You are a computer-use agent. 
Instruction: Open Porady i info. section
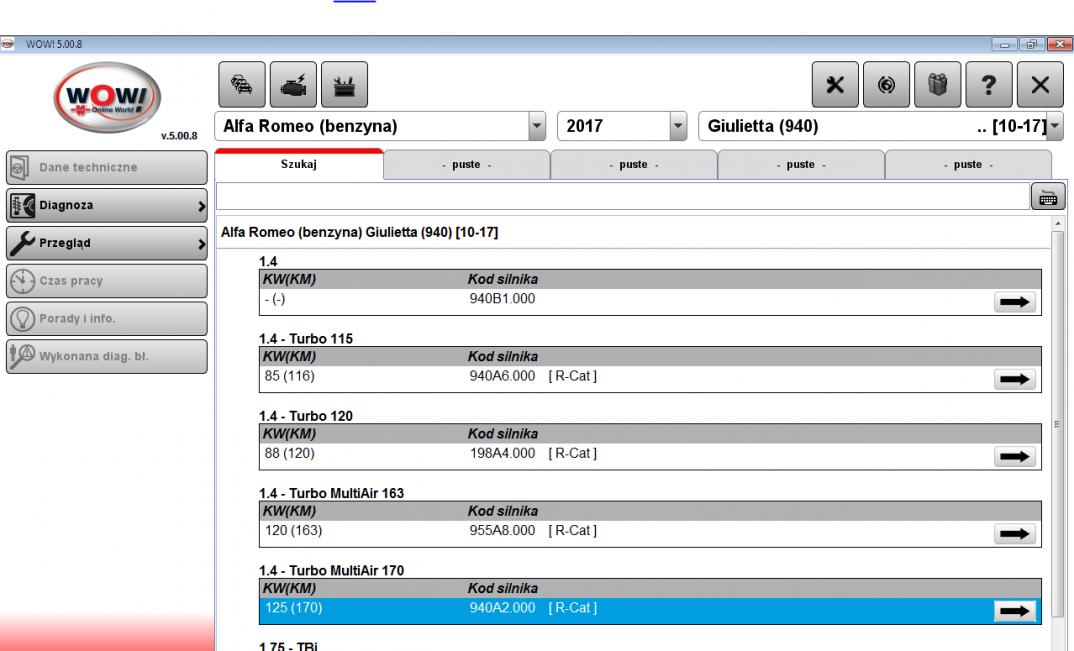click(x=107, y=318)
